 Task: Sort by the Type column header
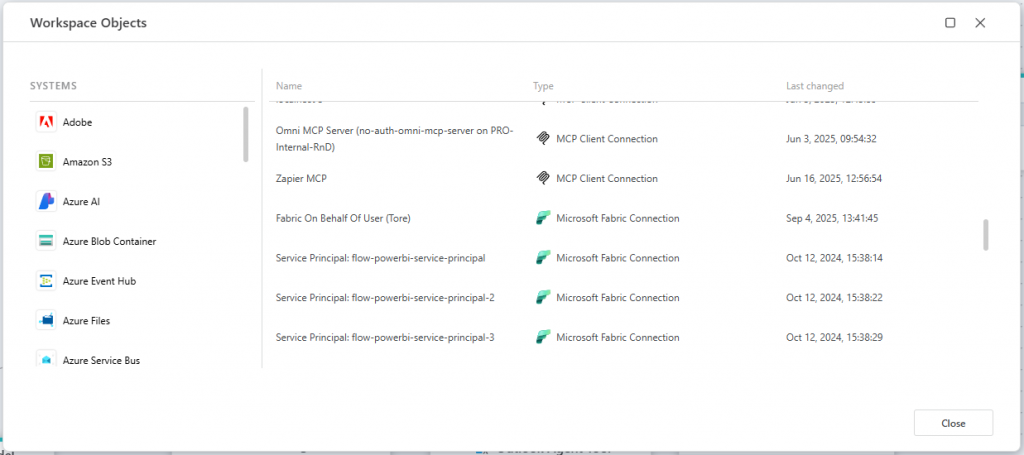pos(543,86)
